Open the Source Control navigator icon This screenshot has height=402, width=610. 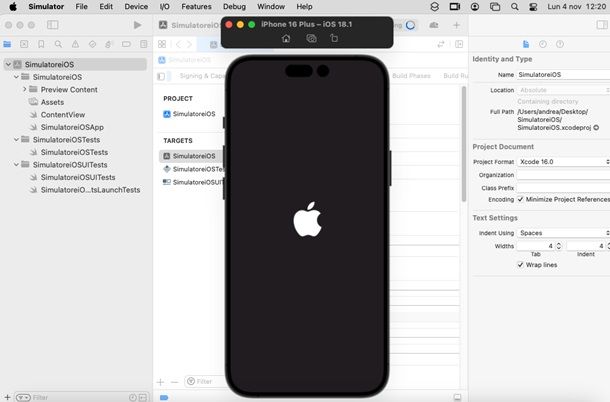tap(24, 44)
